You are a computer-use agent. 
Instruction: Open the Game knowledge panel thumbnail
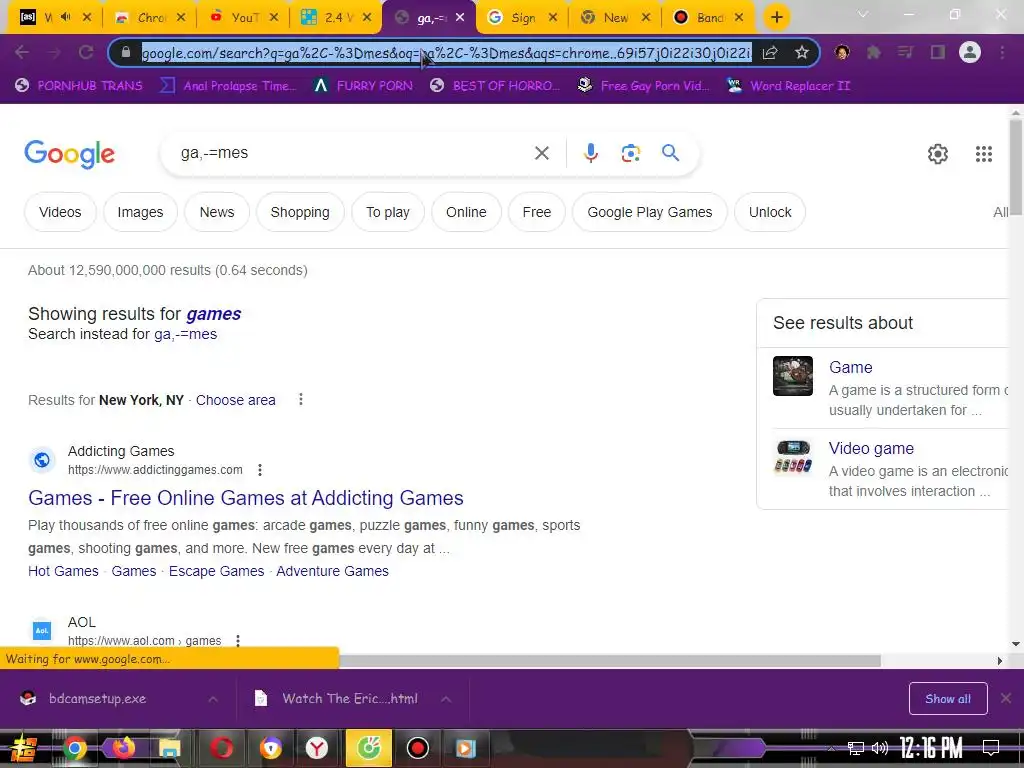(793, 376)
